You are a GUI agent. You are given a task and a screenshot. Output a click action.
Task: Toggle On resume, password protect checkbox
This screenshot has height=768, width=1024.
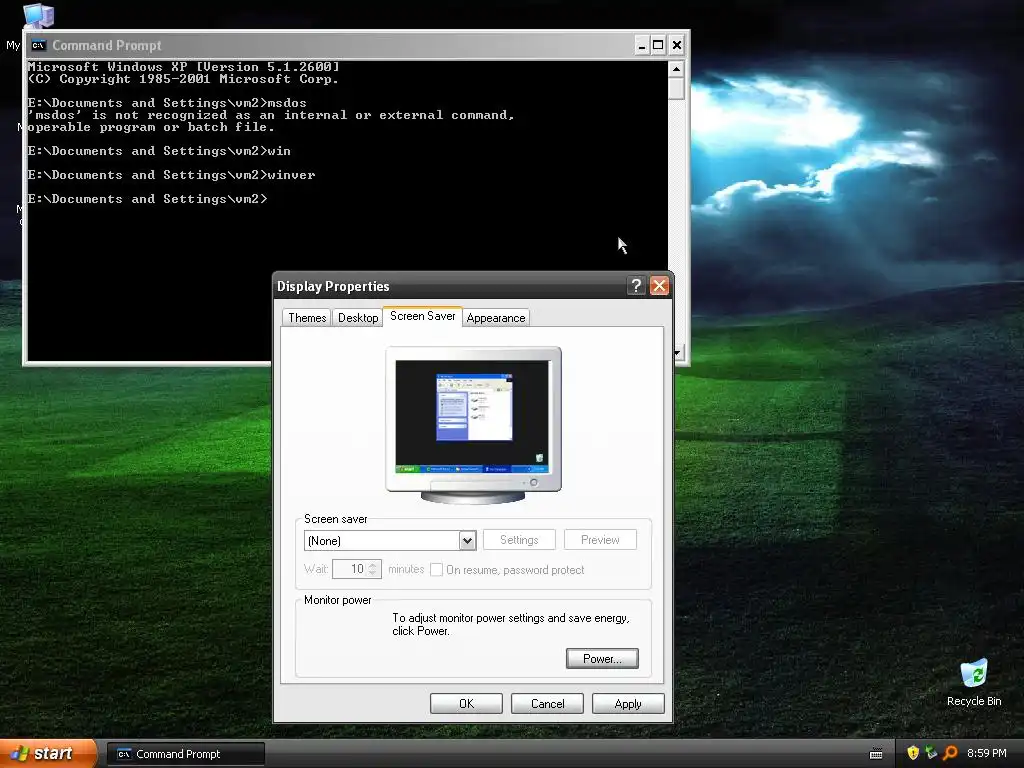(436, 569)
